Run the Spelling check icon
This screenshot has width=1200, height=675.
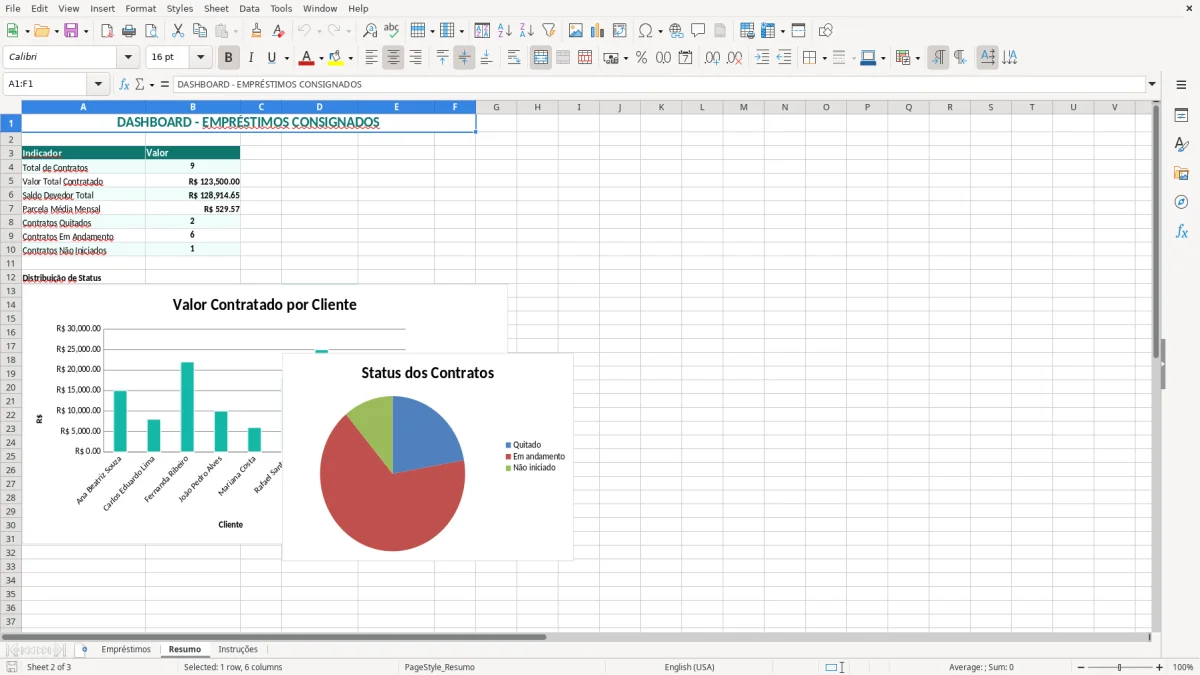coord(392,31)
